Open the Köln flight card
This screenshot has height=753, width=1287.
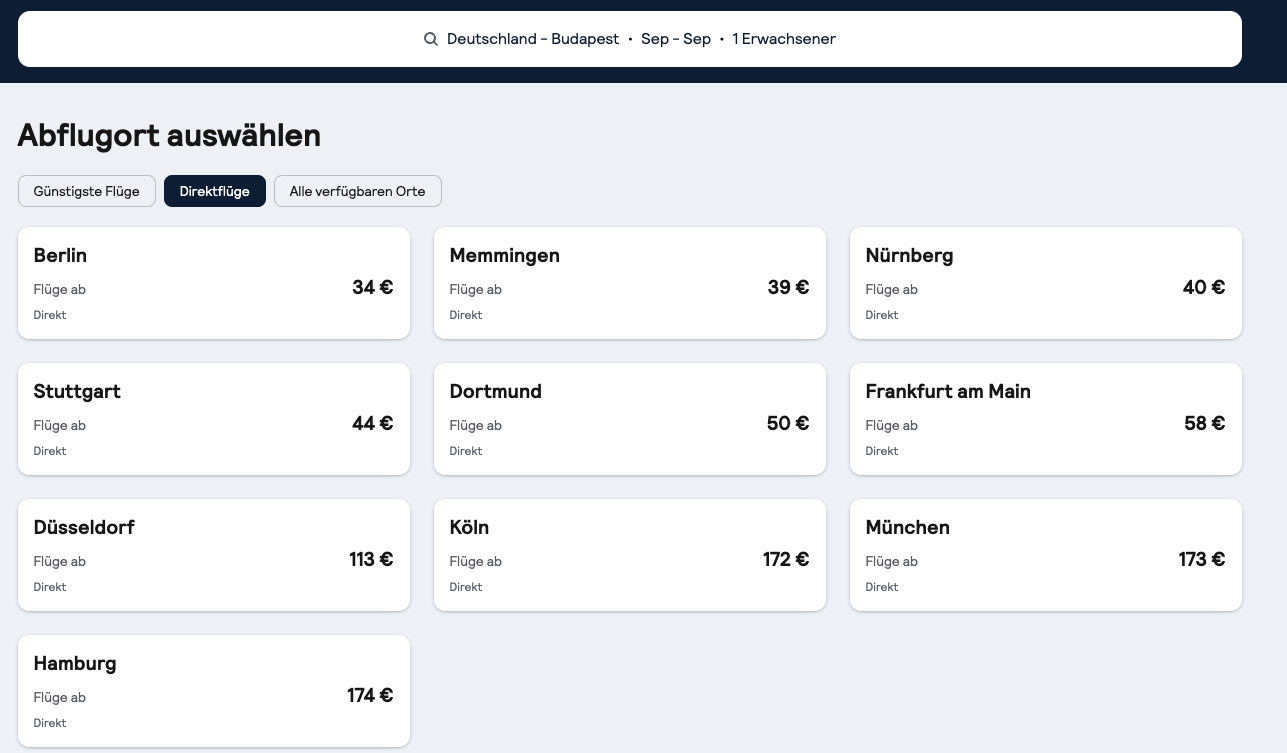click(630, 555)
